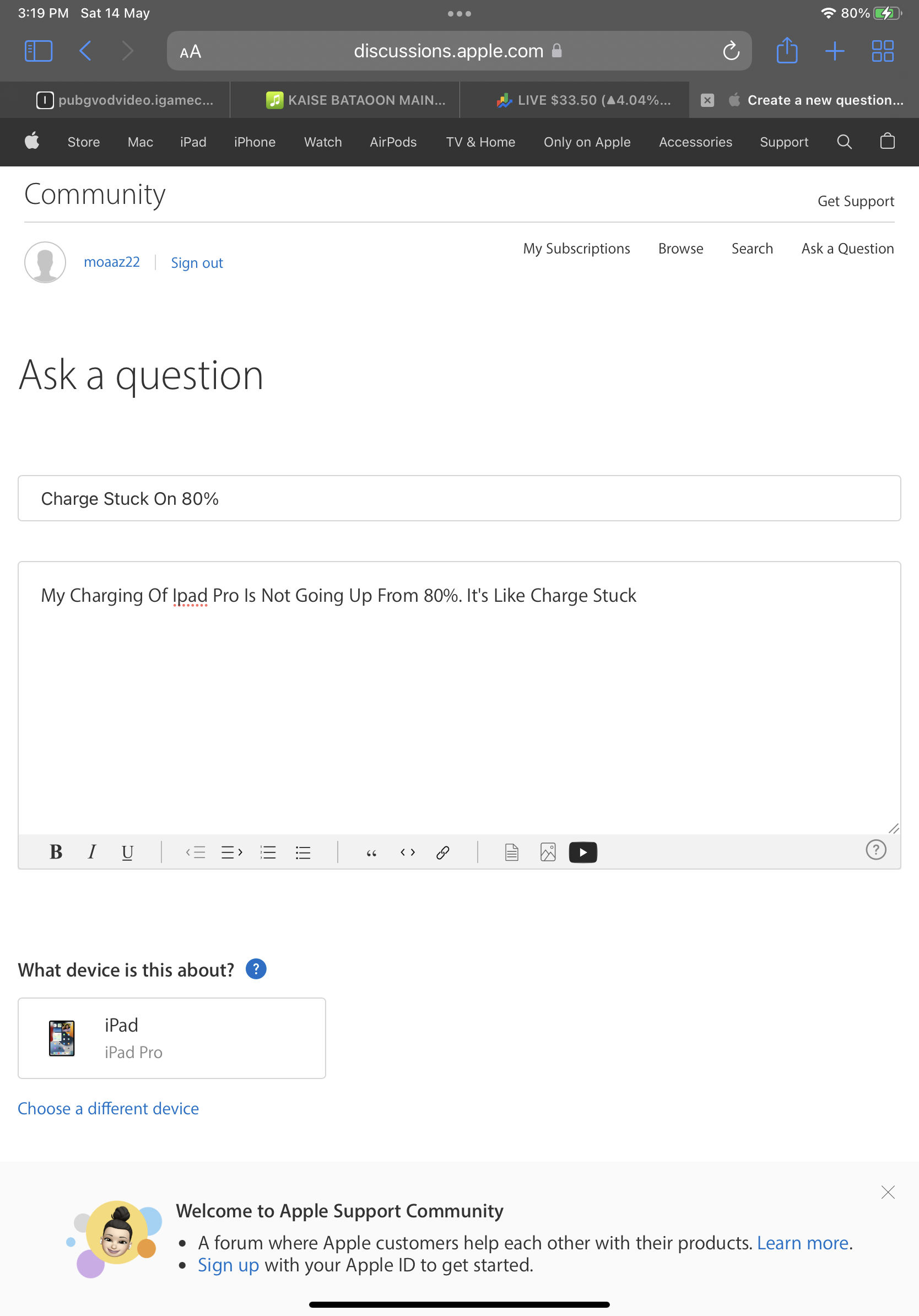Screen dimensions: 919x1316
Task: Open the AA reader text size menu
Action: [190, 52]
